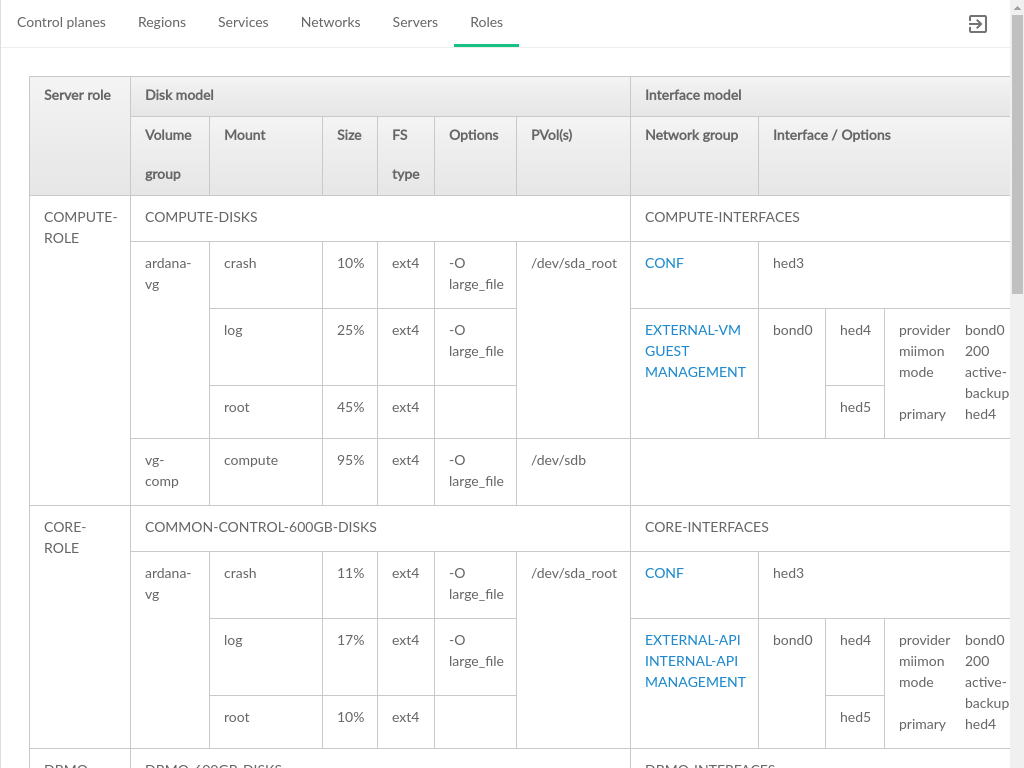Open the Regions tab

point(162,22)
